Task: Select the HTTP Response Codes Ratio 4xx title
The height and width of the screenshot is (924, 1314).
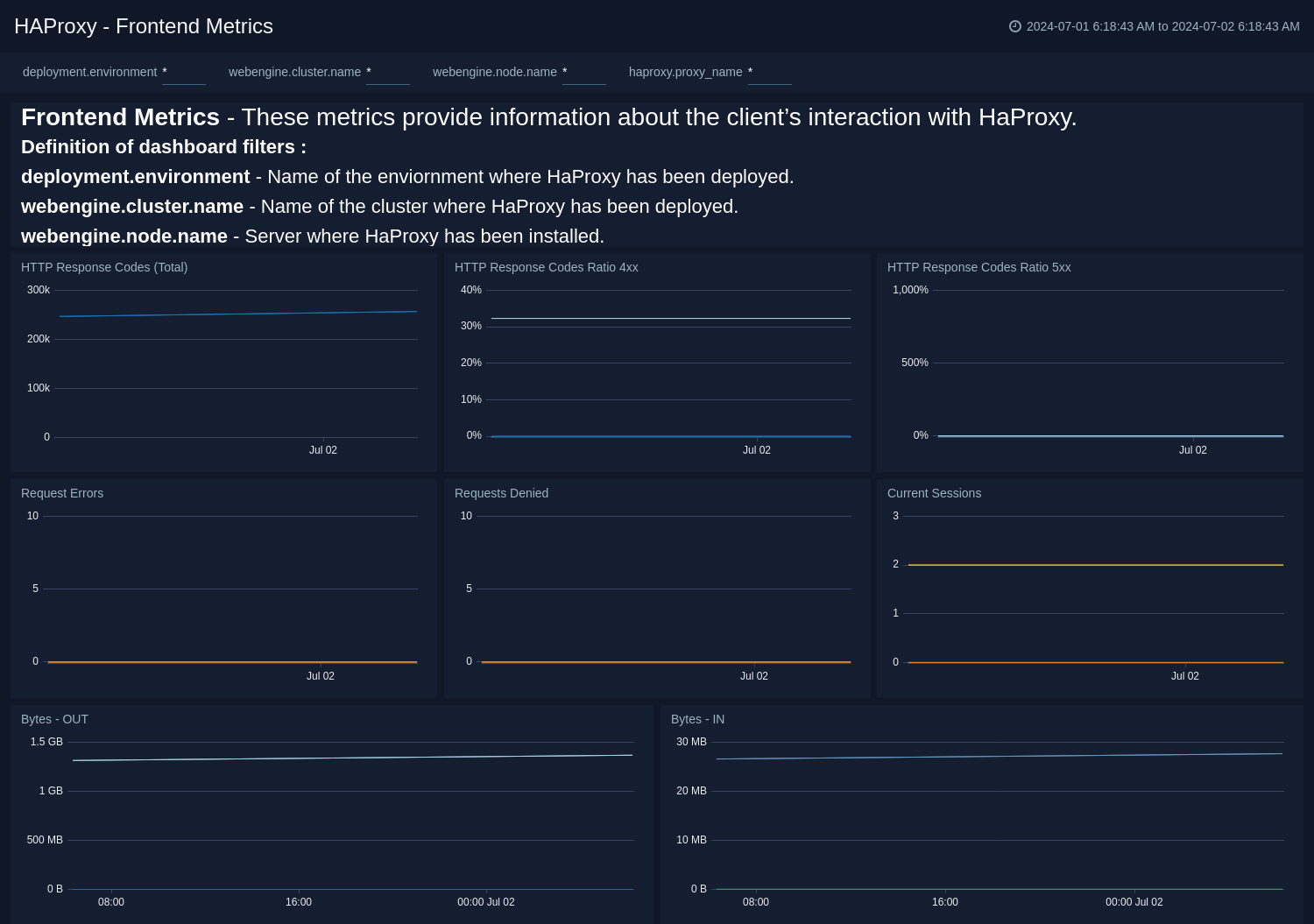Action: tap(547, 267)
